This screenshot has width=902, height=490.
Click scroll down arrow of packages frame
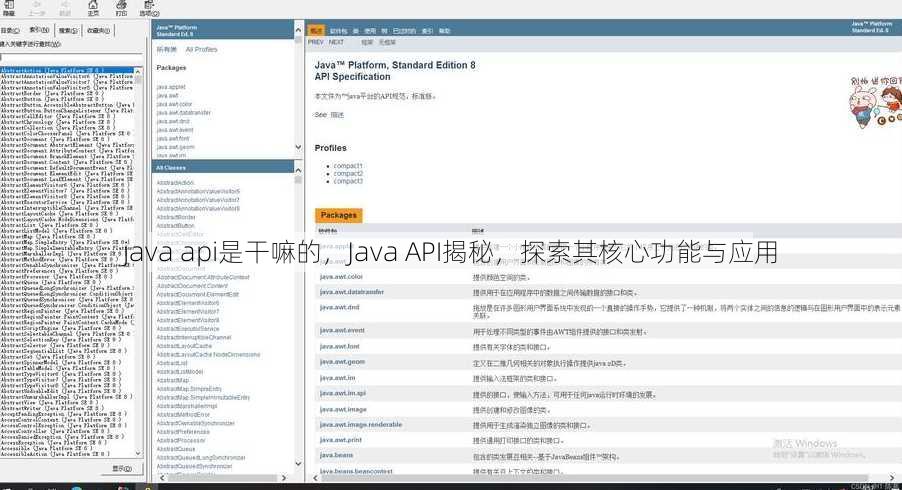click(298, 147)
